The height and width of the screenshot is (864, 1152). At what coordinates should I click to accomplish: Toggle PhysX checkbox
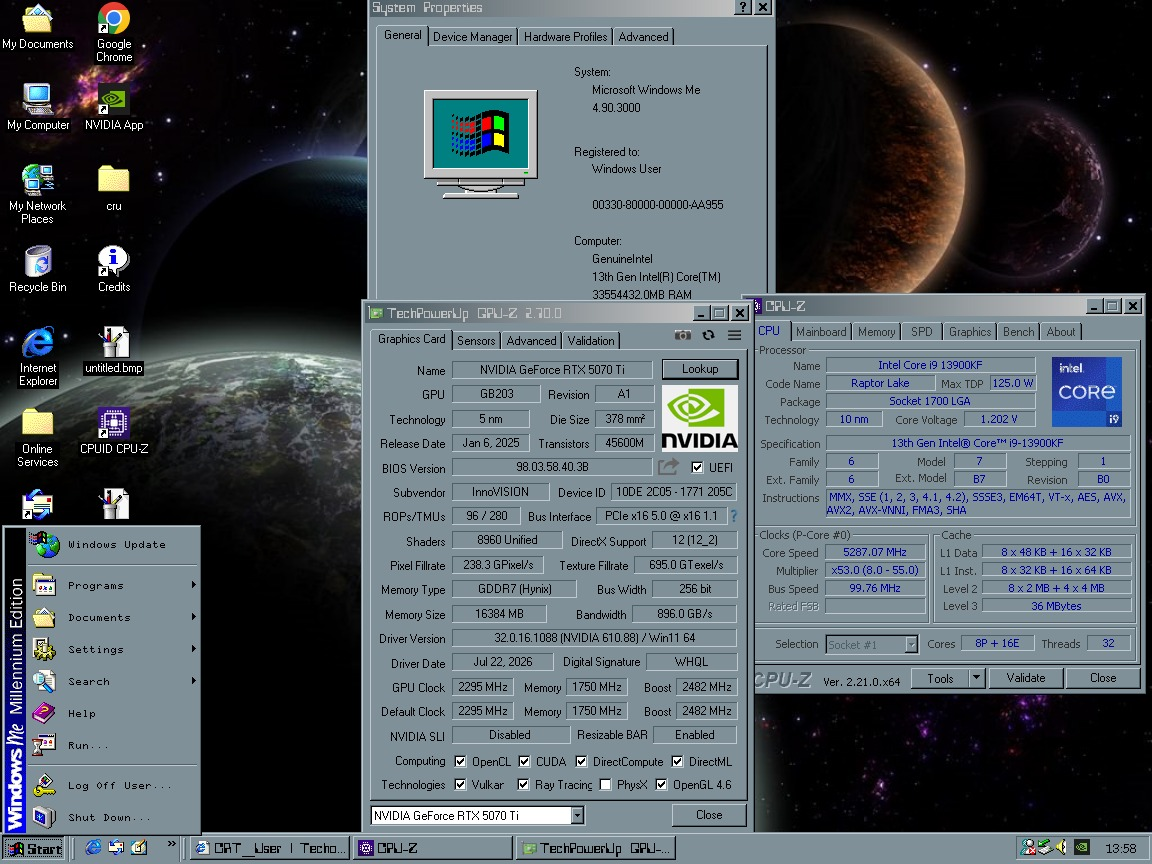605,785
